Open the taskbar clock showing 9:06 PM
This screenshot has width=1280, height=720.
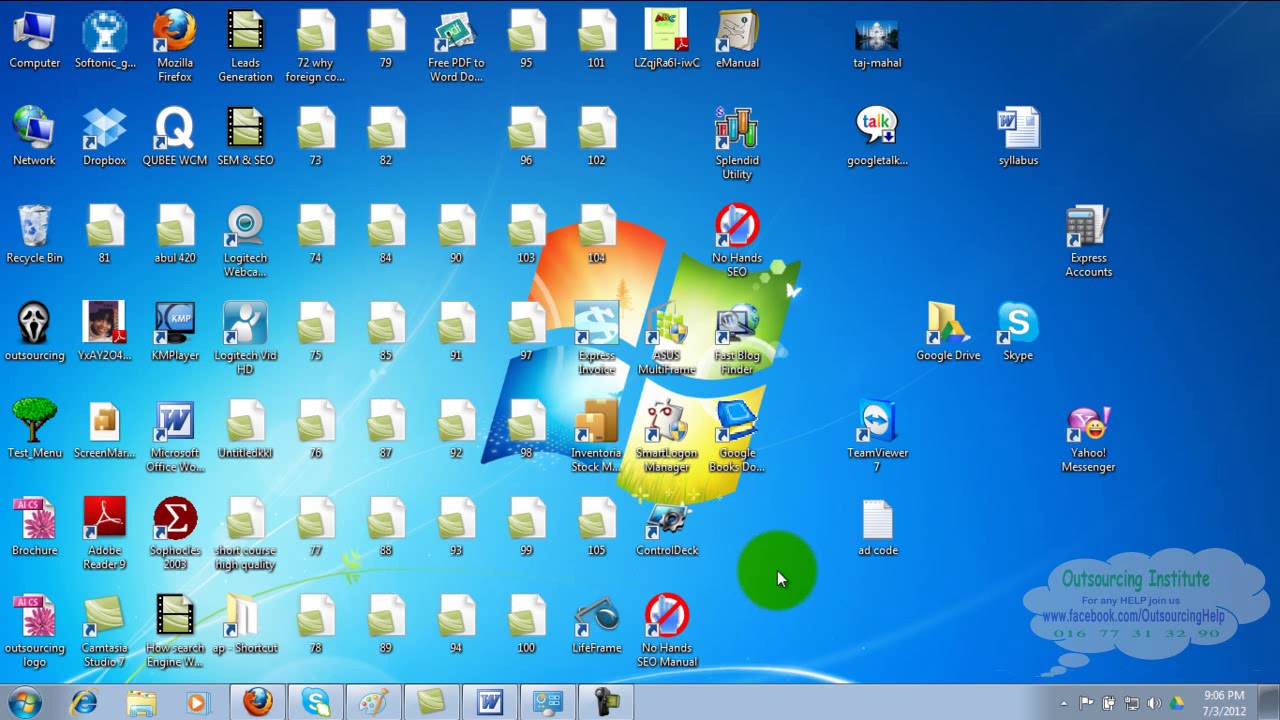[1225, 703]
